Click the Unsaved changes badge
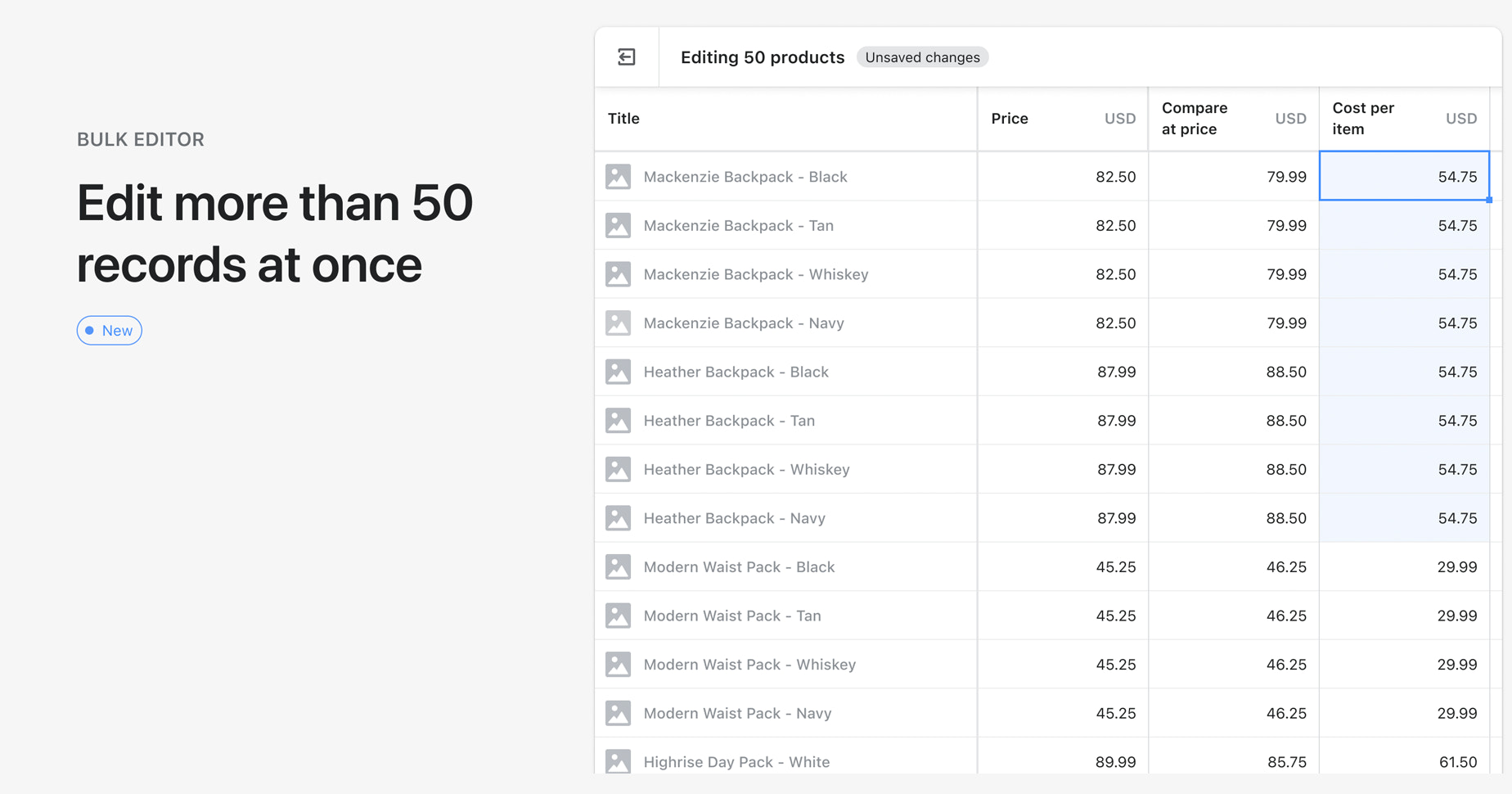1512x794 pixels. click(922, 57)
